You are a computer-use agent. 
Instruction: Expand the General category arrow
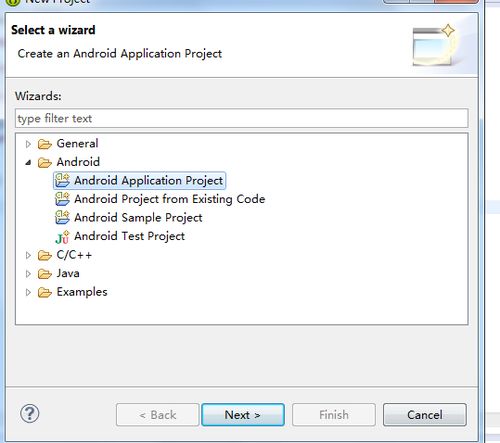(x=28, y=144)
